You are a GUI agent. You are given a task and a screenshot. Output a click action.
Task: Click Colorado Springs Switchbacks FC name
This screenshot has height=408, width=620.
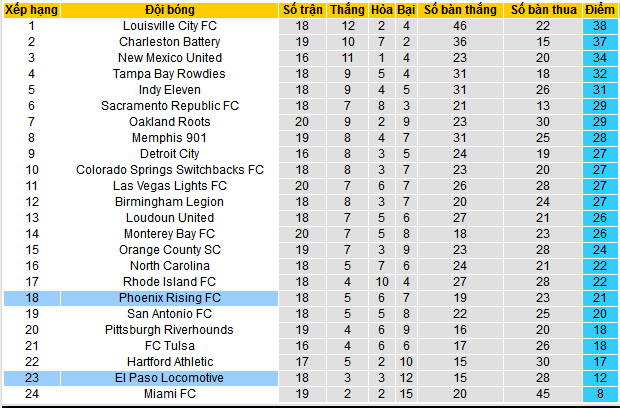click(x=170, y=170)
